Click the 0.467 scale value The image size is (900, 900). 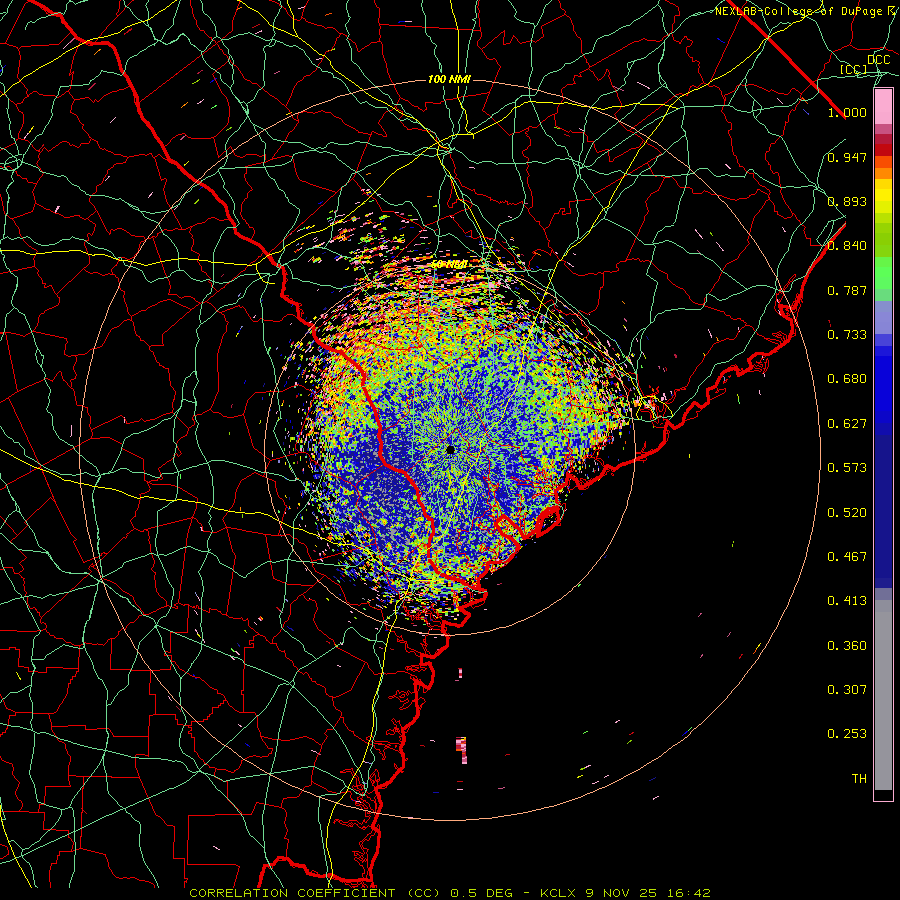847,557
